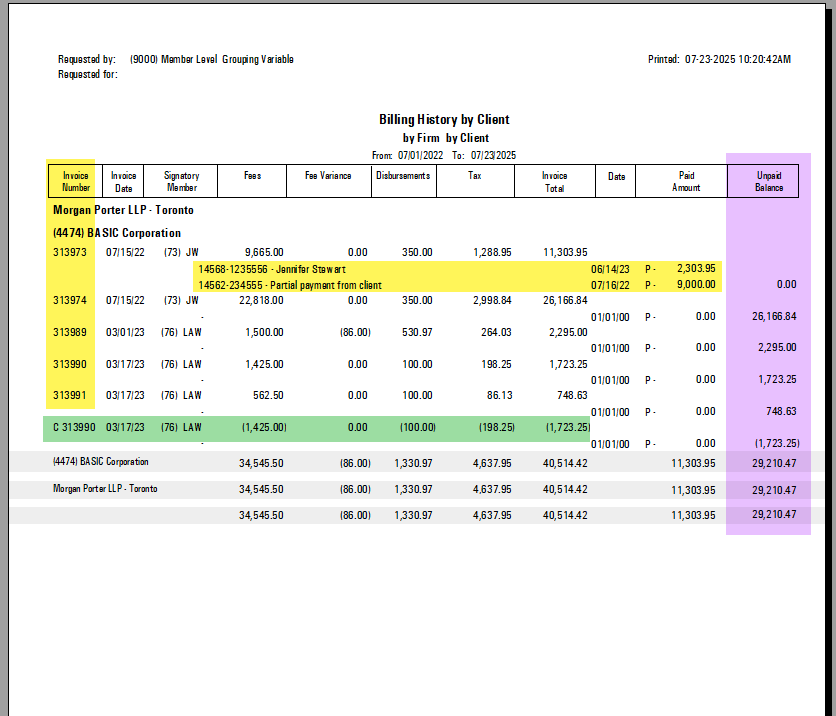Screen dimensions: 836x716
Task: Click the credited tax amount (198.25)
Action: click(496, 427)
